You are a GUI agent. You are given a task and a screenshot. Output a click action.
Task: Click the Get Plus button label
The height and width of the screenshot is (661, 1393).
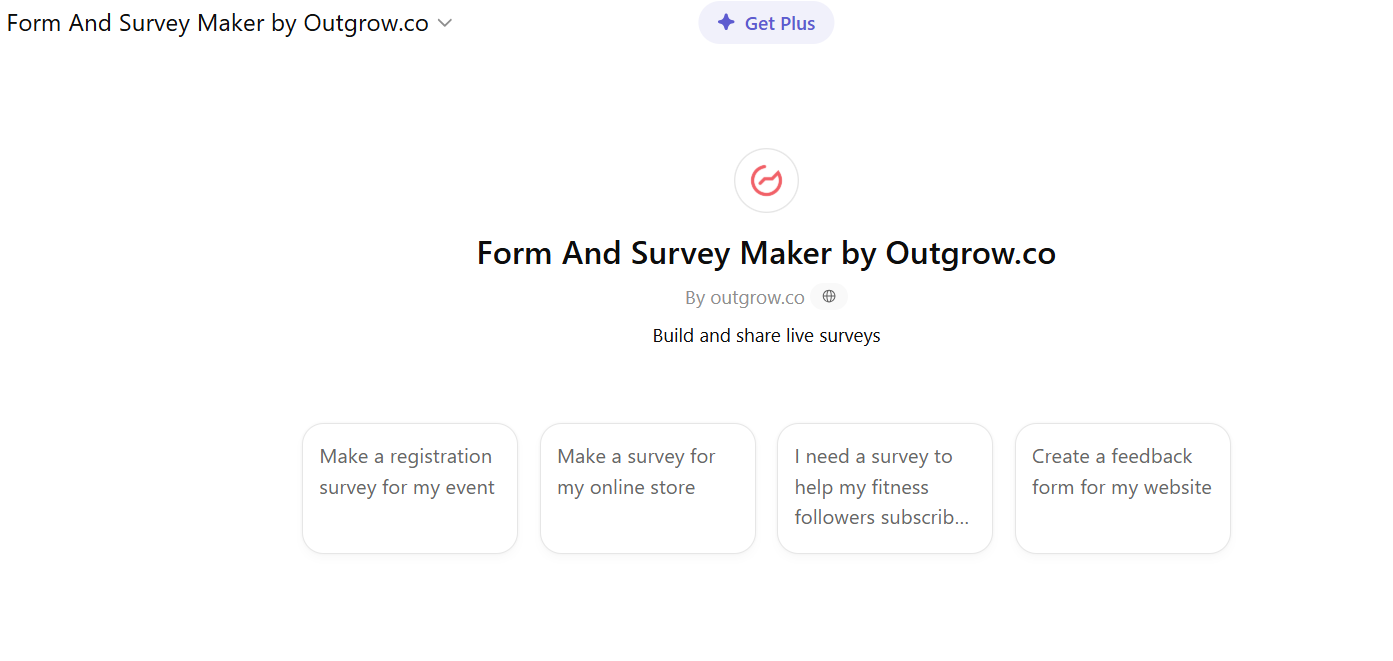pos(780,23)
